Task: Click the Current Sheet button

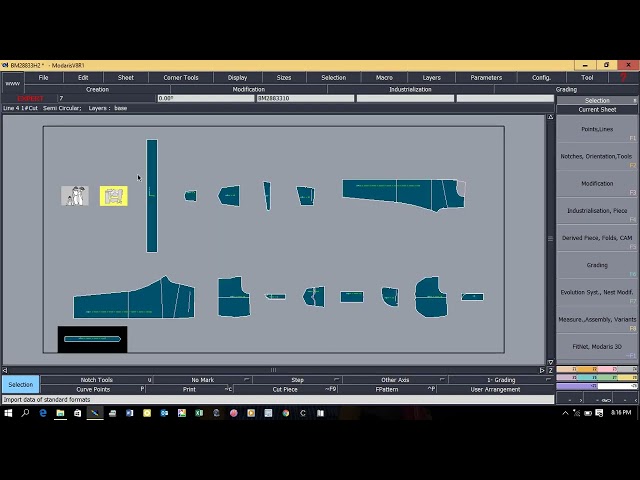Action: click(x=597, y=110)
